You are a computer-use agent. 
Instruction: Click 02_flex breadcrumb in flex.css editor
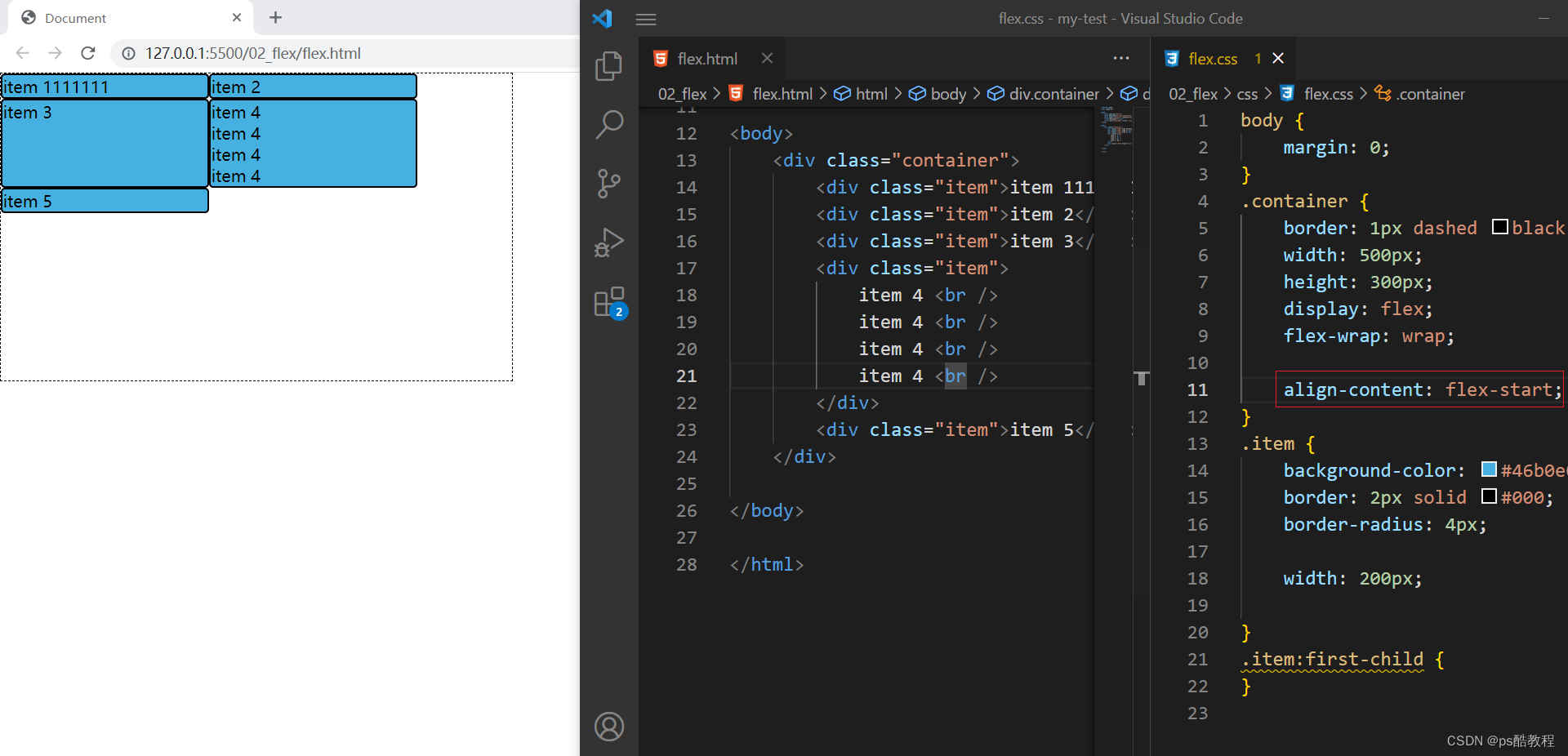1192,94
